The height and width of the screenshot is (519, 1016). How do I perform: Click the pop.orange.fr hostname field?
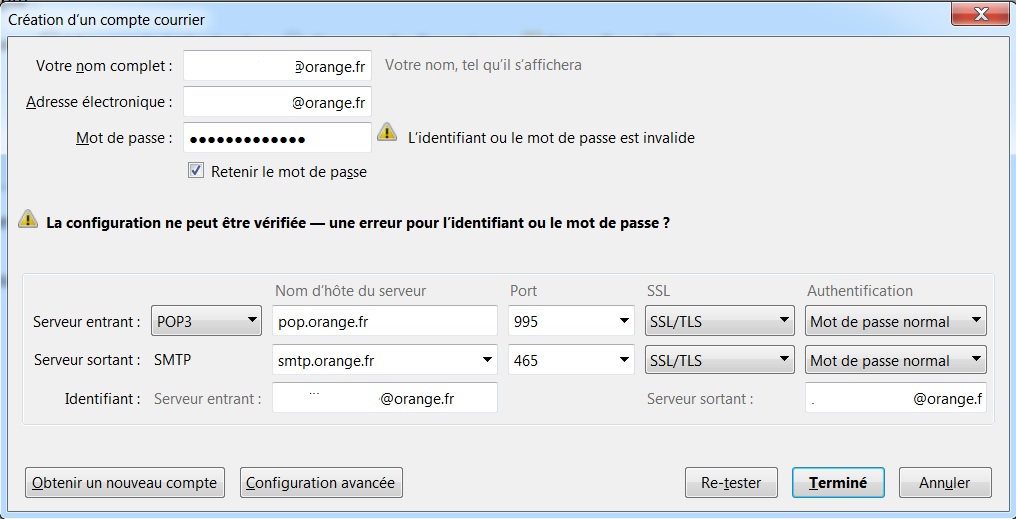coord(385,321)
